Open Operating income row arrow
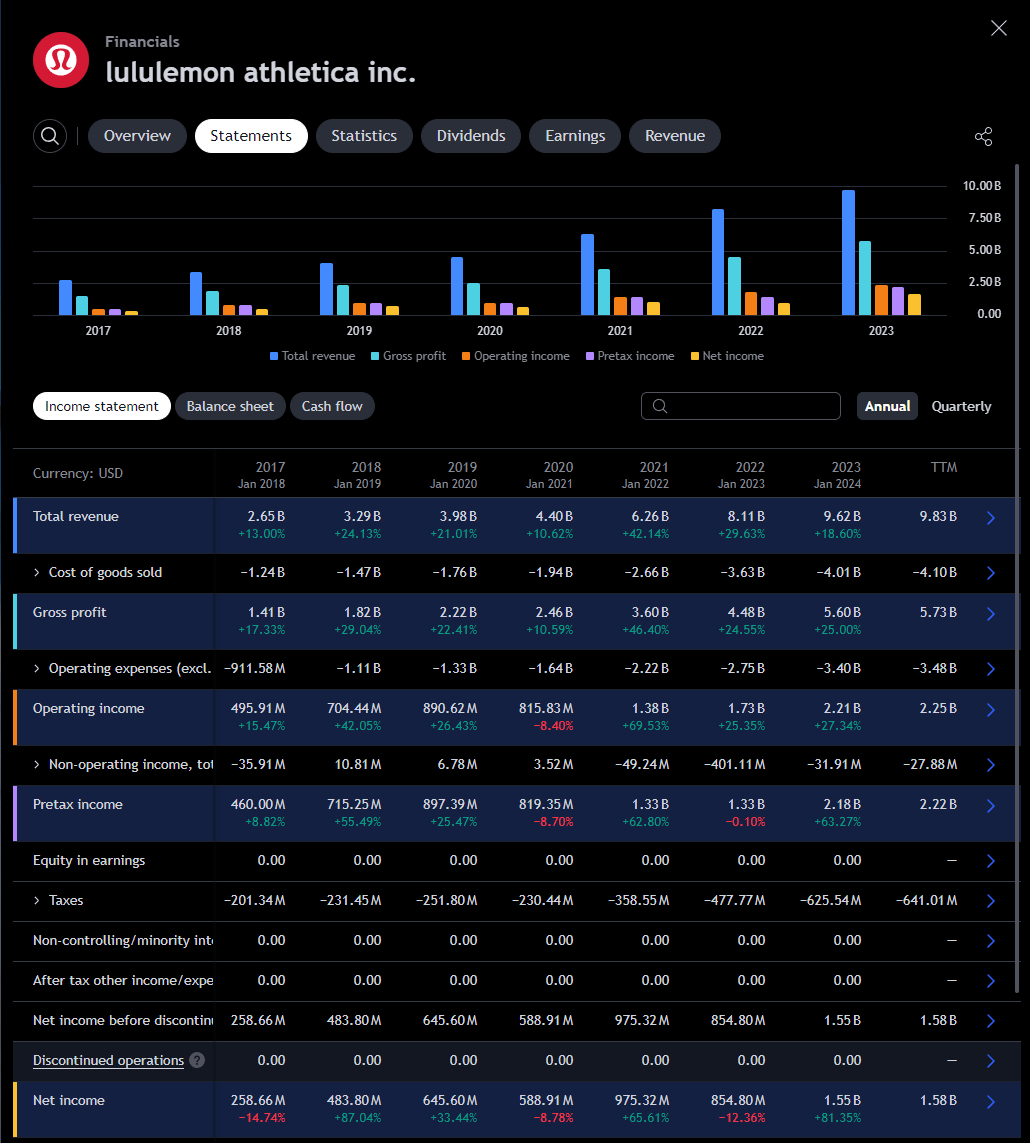This screenshot has width=1030, height=1143. pos(991,709)
